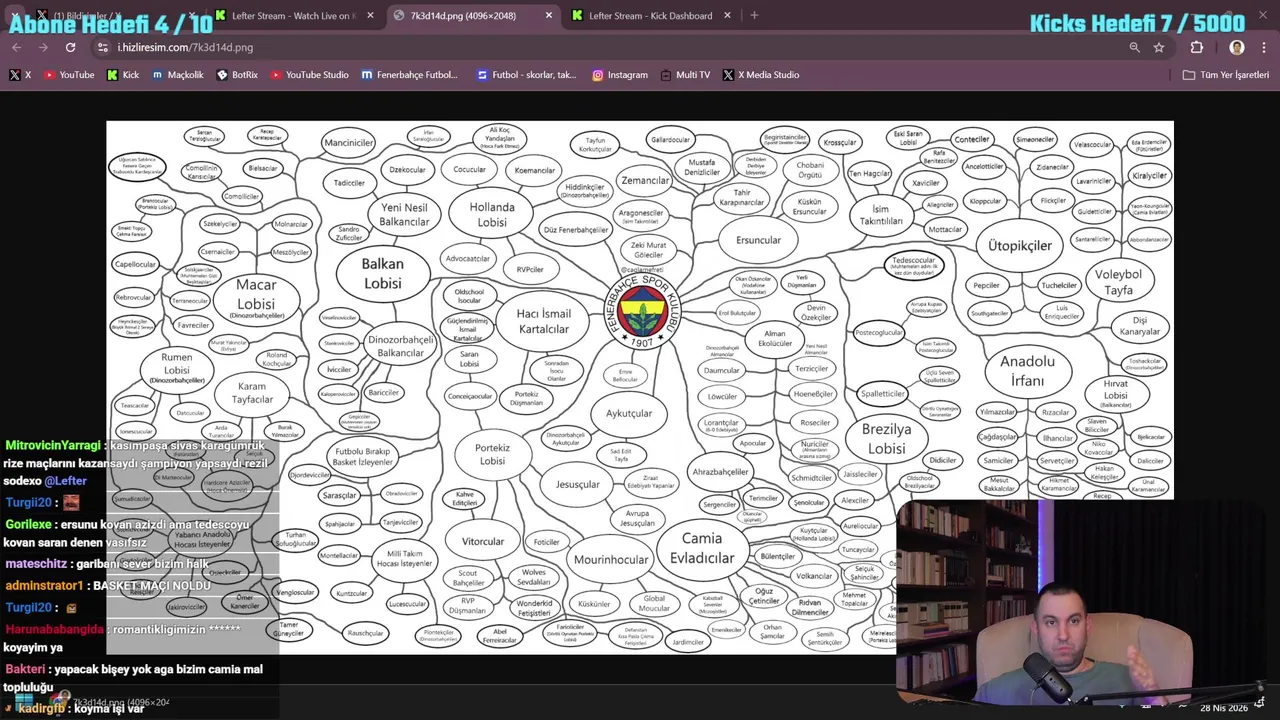Viewport: 1280px width, 720px height.
Task: Open the Maçkolik bookmark
Action: pos(178,75)
